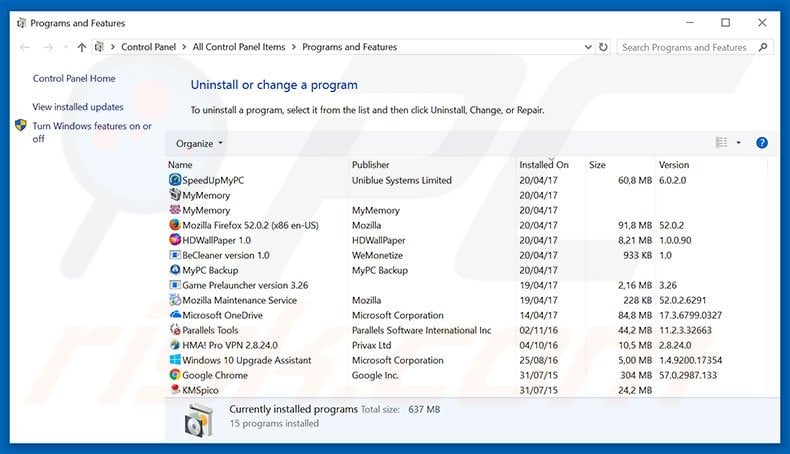Expand chevron after All Control Panel Items
This screenshot has height=454, width=790.
pos(294,47)
